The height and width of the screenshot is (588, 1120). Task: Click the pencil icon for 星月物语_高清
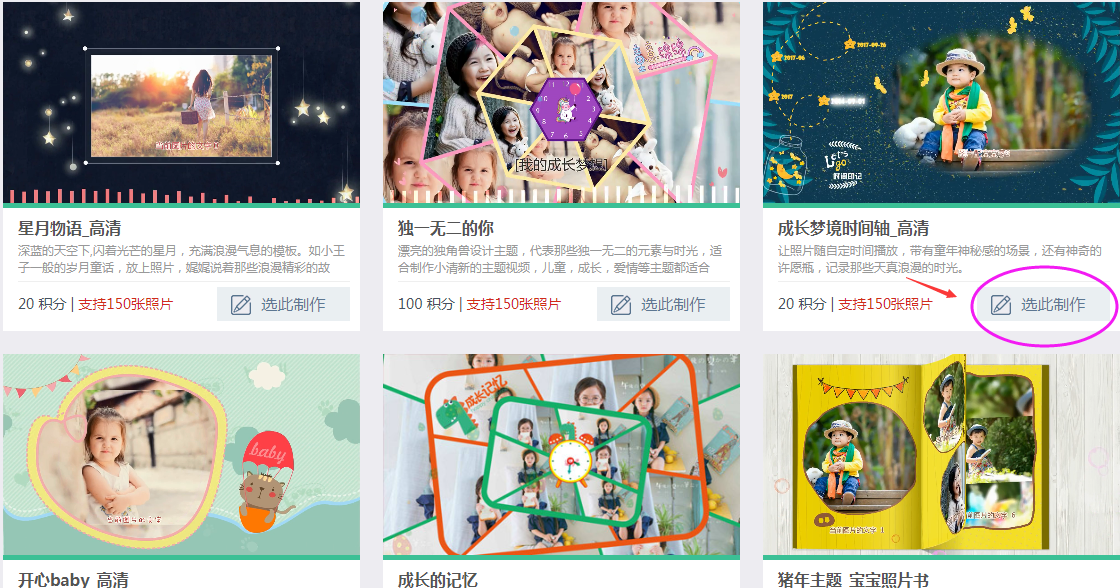click(241, 305)
